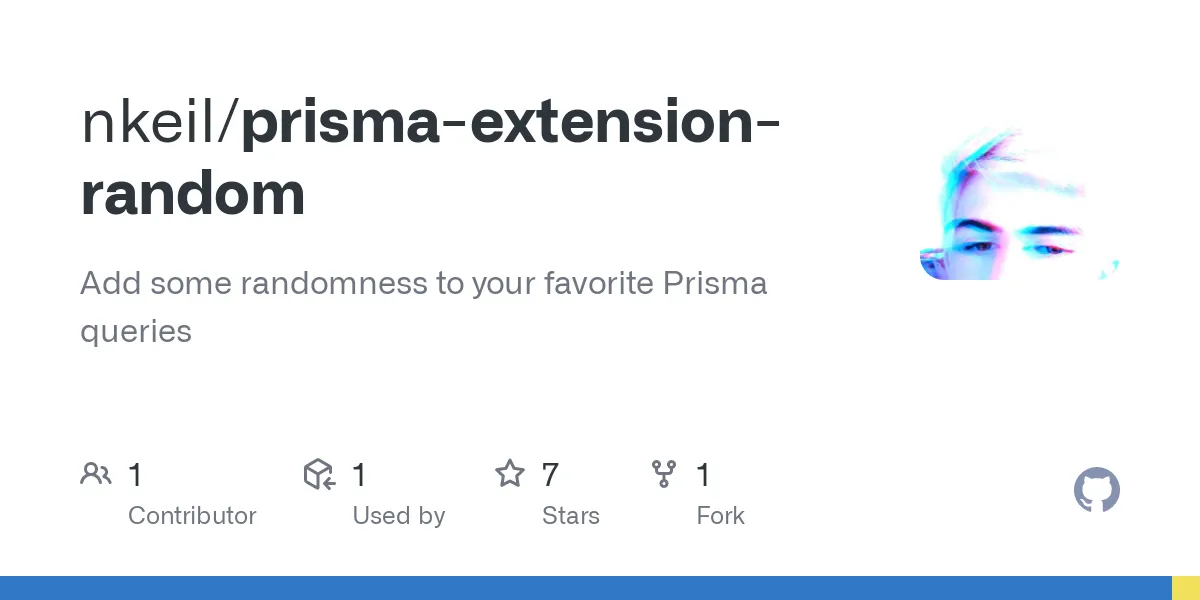Click the contributor count number 1
The image size is (1200, 600).
[x=136, y=475]
